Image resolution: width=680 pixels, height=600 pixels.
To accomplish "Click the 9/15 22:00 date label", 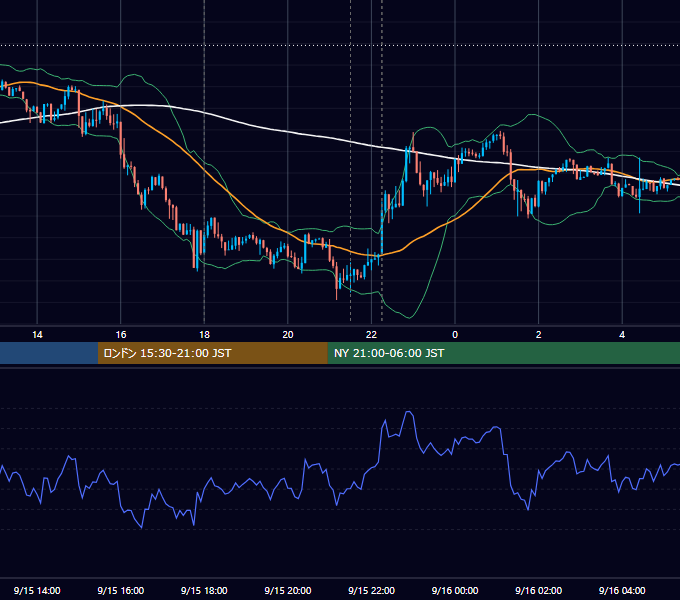I will [371, 590].
